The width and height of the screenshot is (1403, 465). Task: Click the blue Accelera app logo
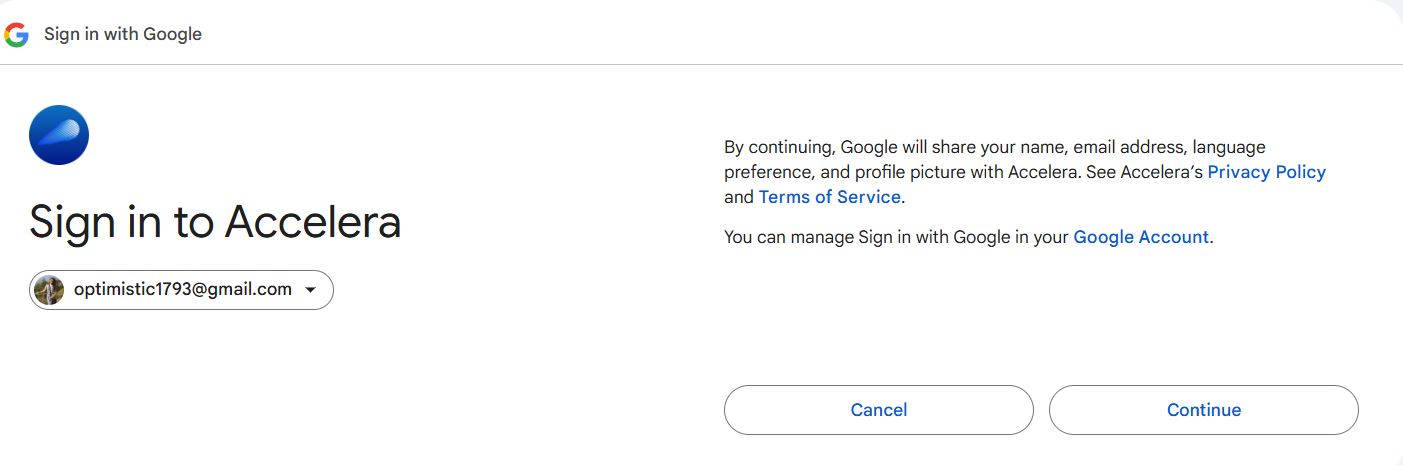pyautogui.click(x=59, y=135)
